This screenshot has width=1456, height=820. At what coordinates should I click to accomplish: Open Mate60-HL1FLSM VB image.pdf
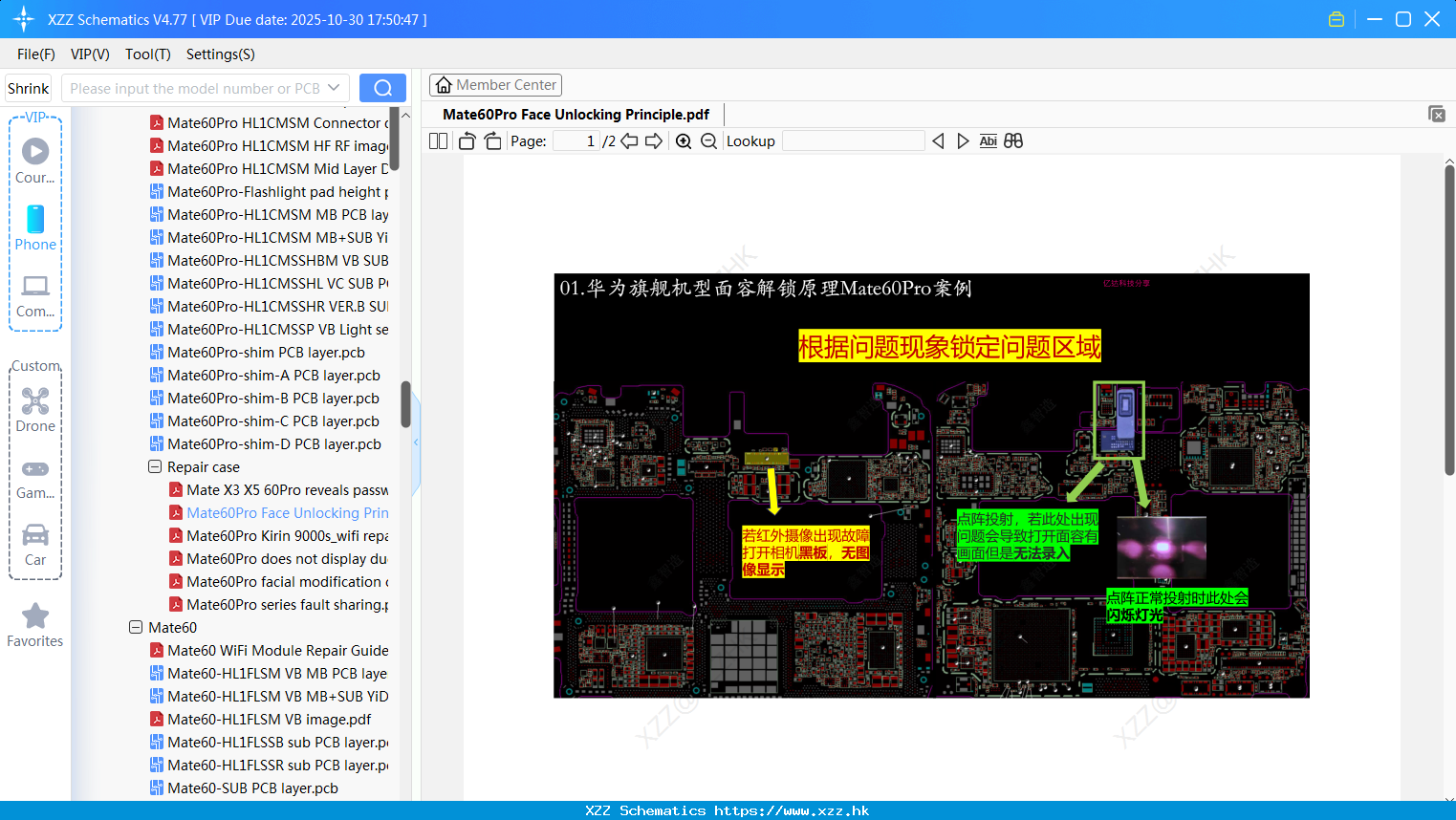[260, 720]
